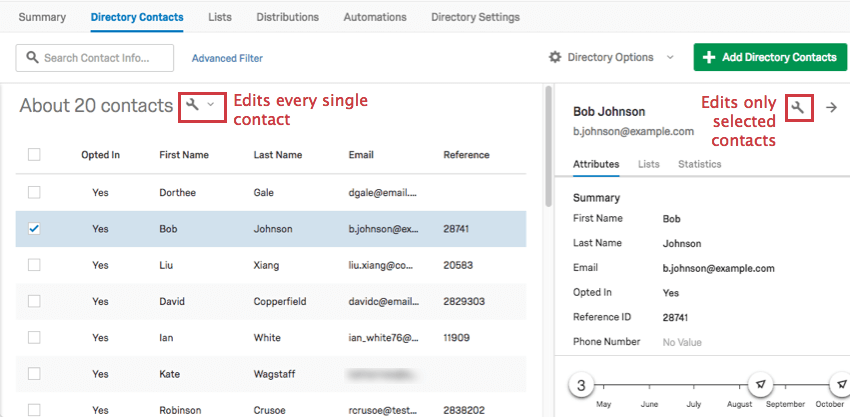Image resolution: width=850 pixels, height=417 pixels.
Task: Select the Liu Xiang row checkbox
Action: point(34,265)
